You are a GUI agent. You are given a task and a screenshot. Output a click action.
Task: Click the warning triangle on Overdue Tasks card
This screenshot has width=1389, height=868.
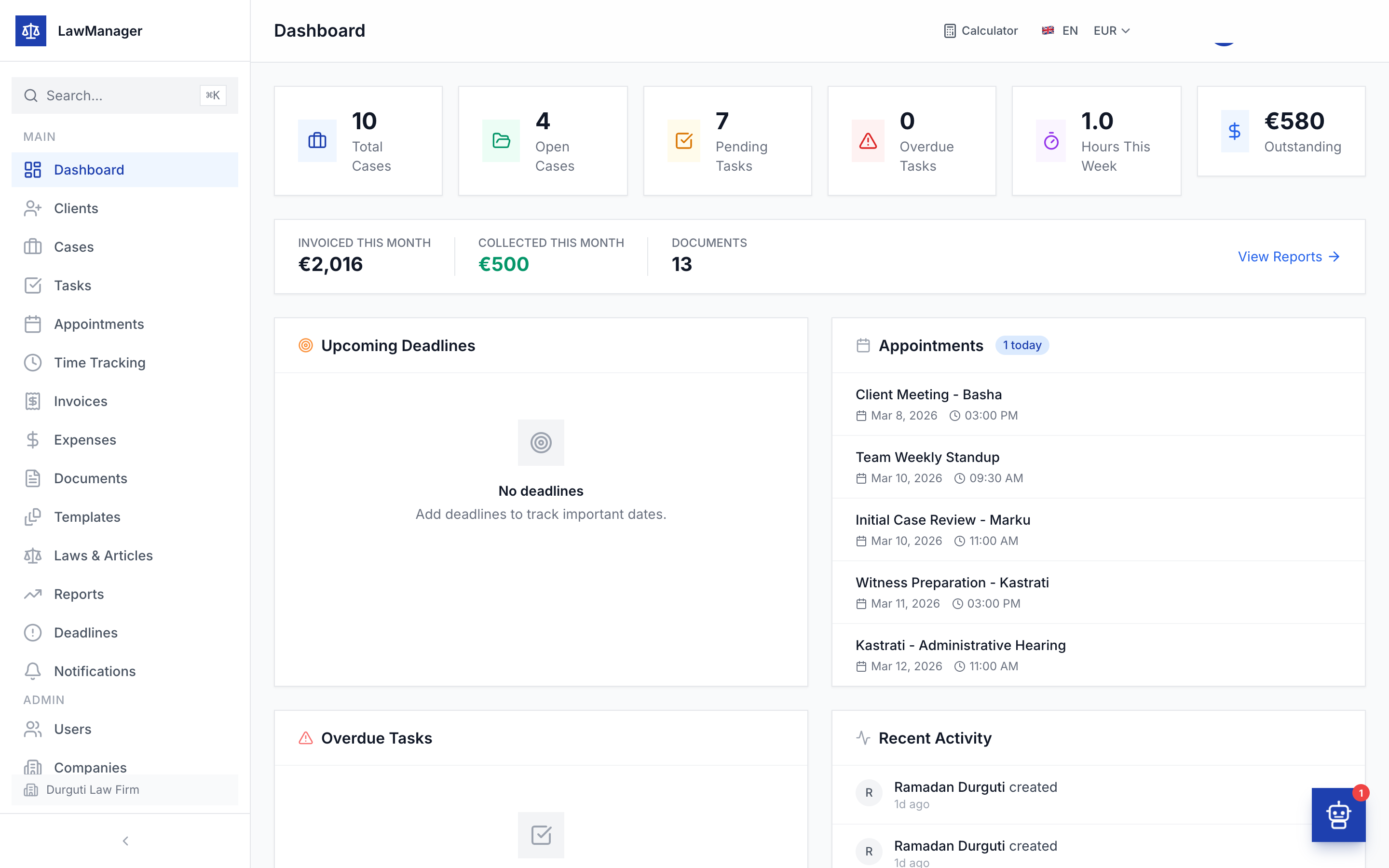pos(868,141)
